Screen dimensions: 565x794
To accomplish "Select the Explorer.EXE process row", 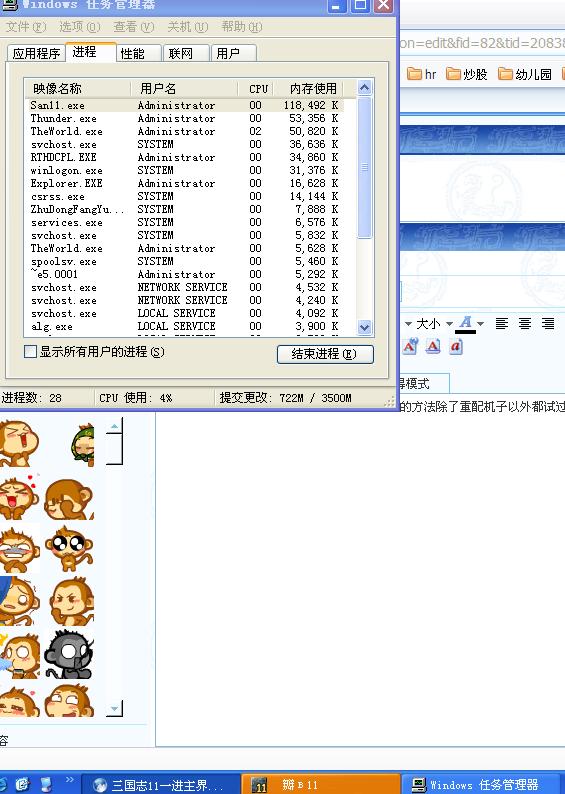I will pos(184,183).
